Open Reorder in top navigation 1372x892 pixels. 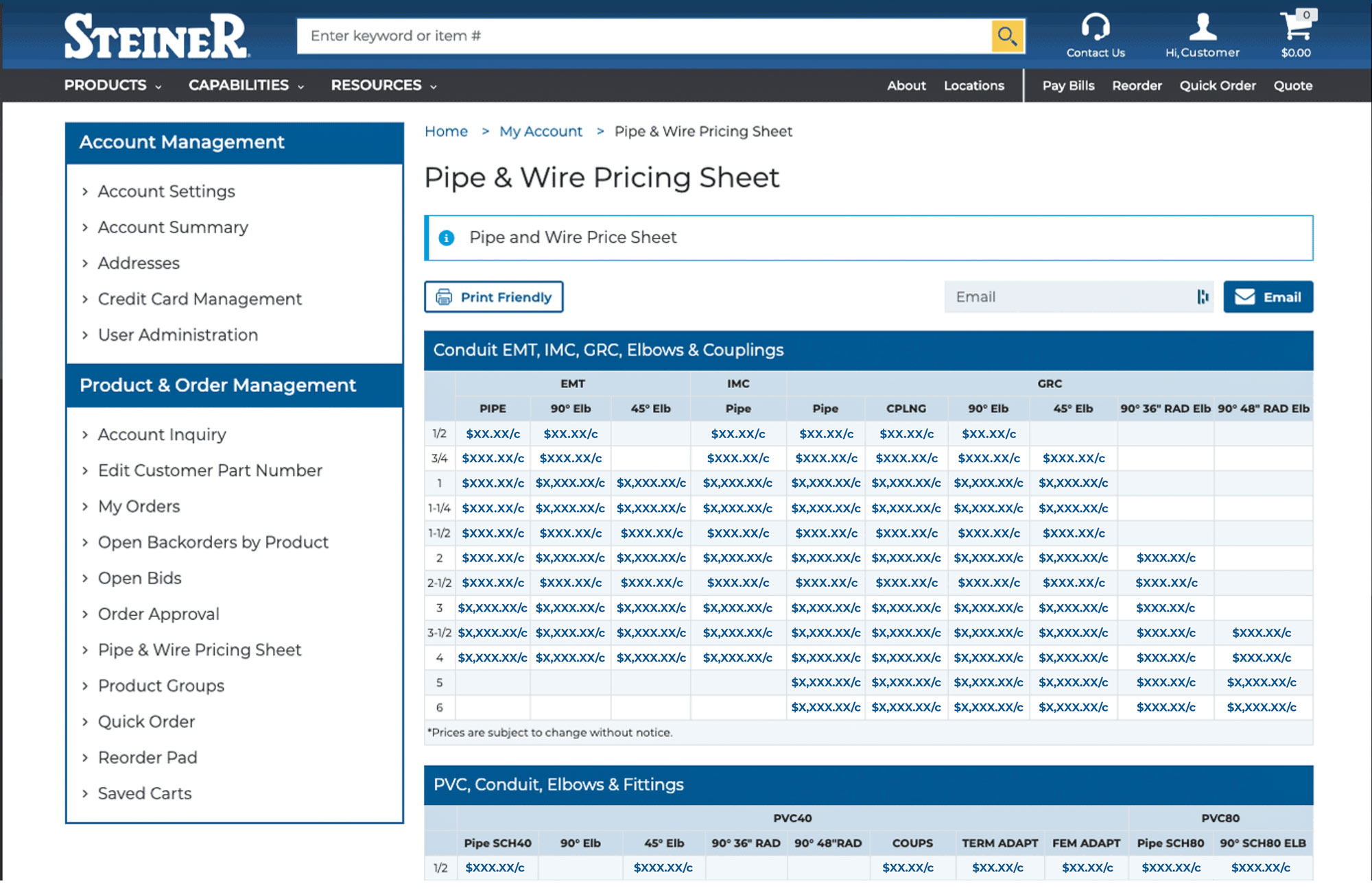tap(1137, 86)
